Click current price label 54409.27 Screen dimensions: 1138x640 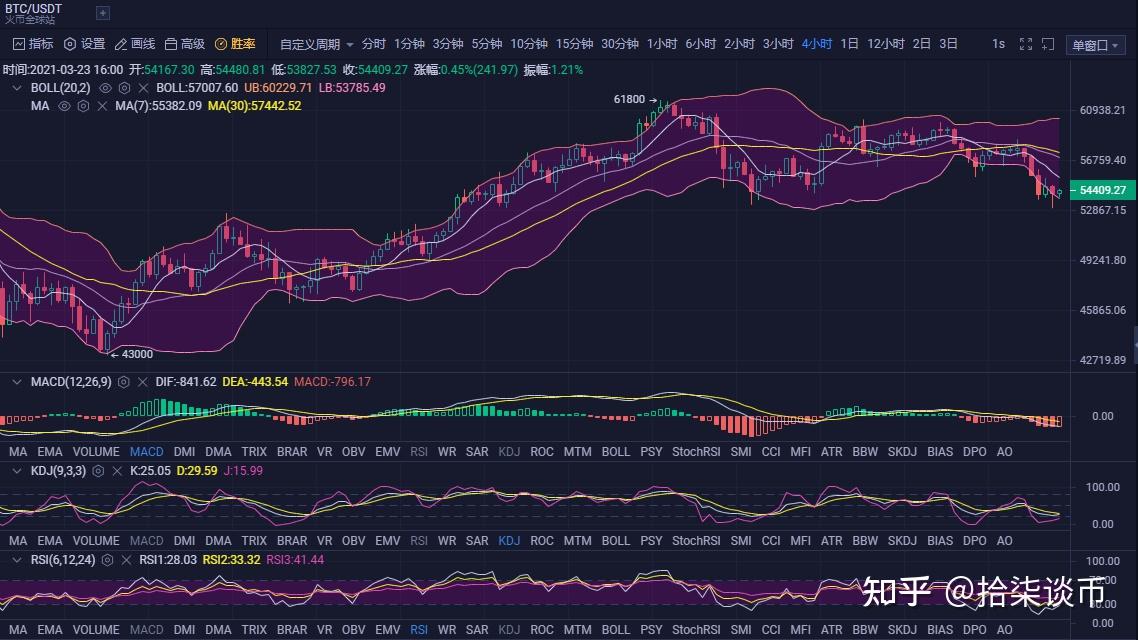click(x=1102, y=190)
